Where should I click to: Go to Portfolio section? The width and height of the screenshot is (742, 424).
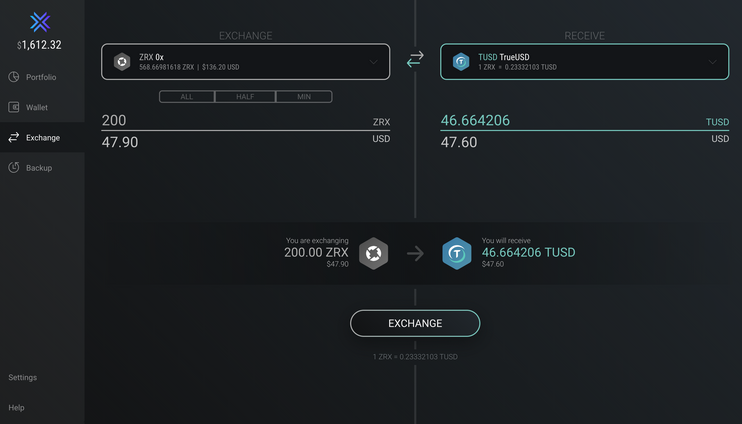point(42,77)
